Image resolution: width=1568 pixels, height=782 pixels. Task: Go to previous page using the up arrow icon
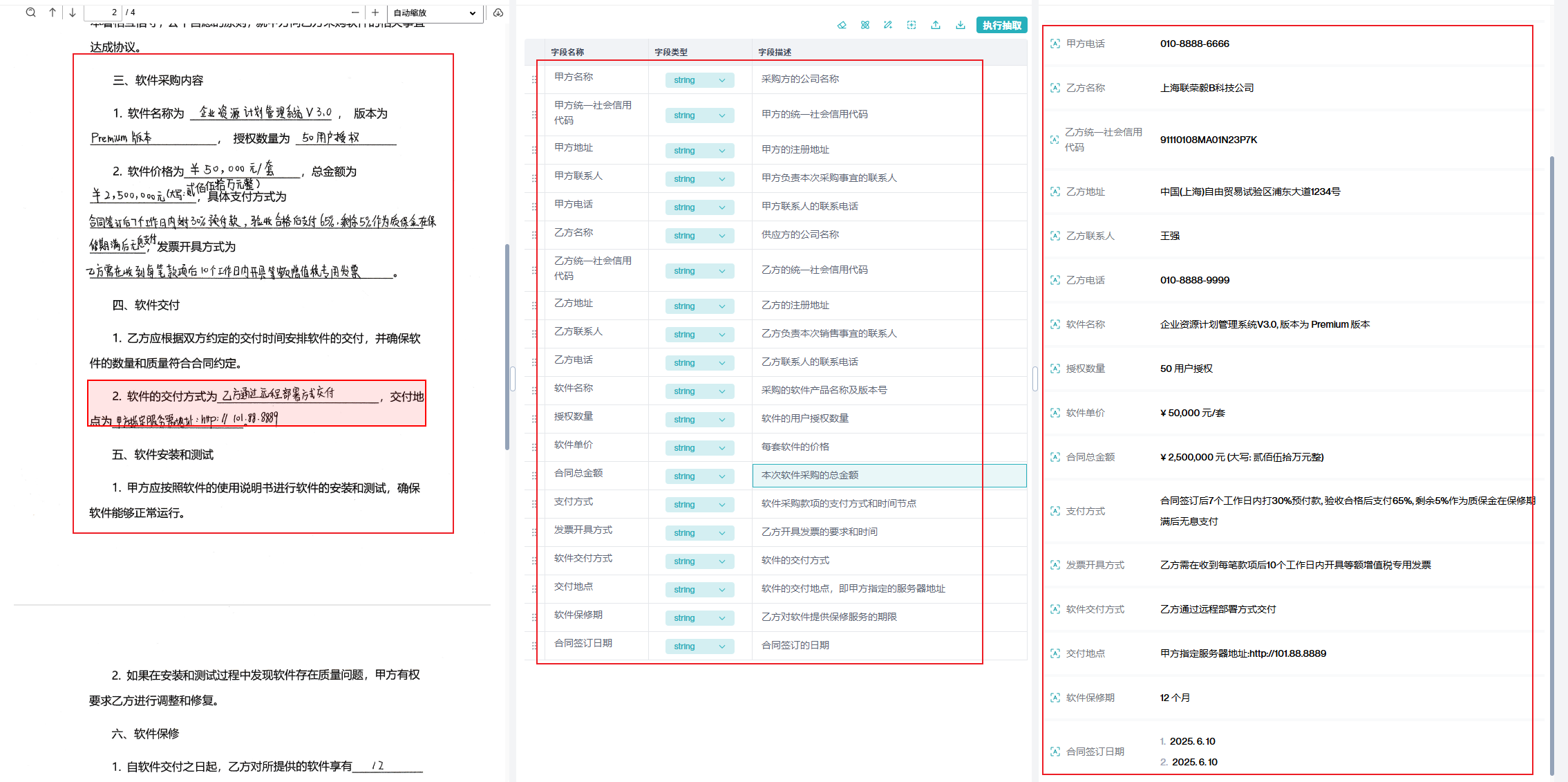(x=52, y=12)
